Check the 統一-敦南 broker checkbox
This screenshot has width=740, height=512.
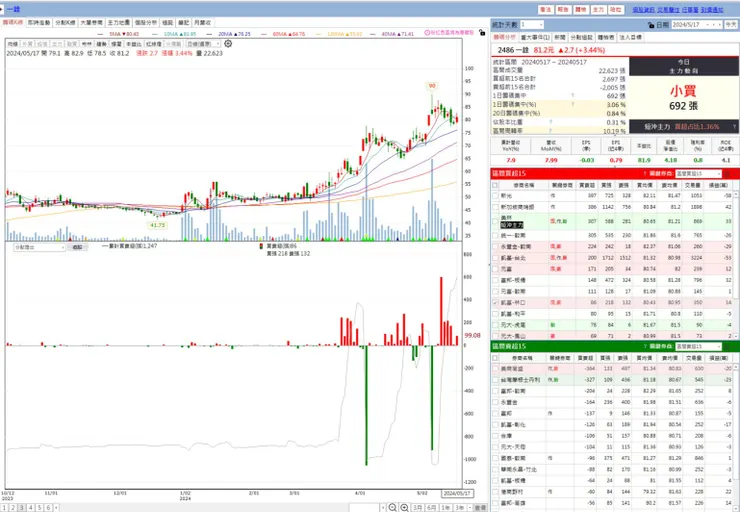[495, 235]
